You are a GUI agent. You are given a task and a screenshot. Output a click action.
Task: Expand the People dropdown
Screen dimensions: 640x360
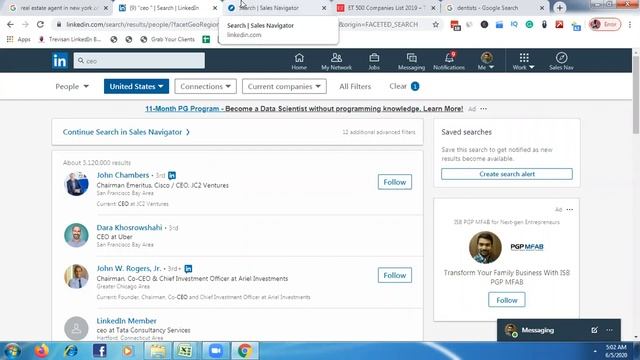72,87
